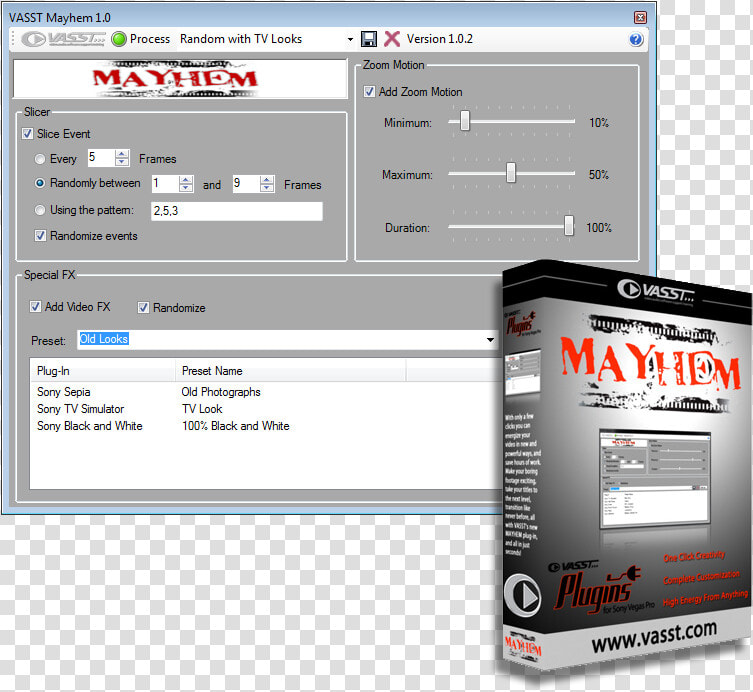Click www.vasst.com on the product box
Image resolution: width=753 pixels, height=692 pixels.
point(654,635)
